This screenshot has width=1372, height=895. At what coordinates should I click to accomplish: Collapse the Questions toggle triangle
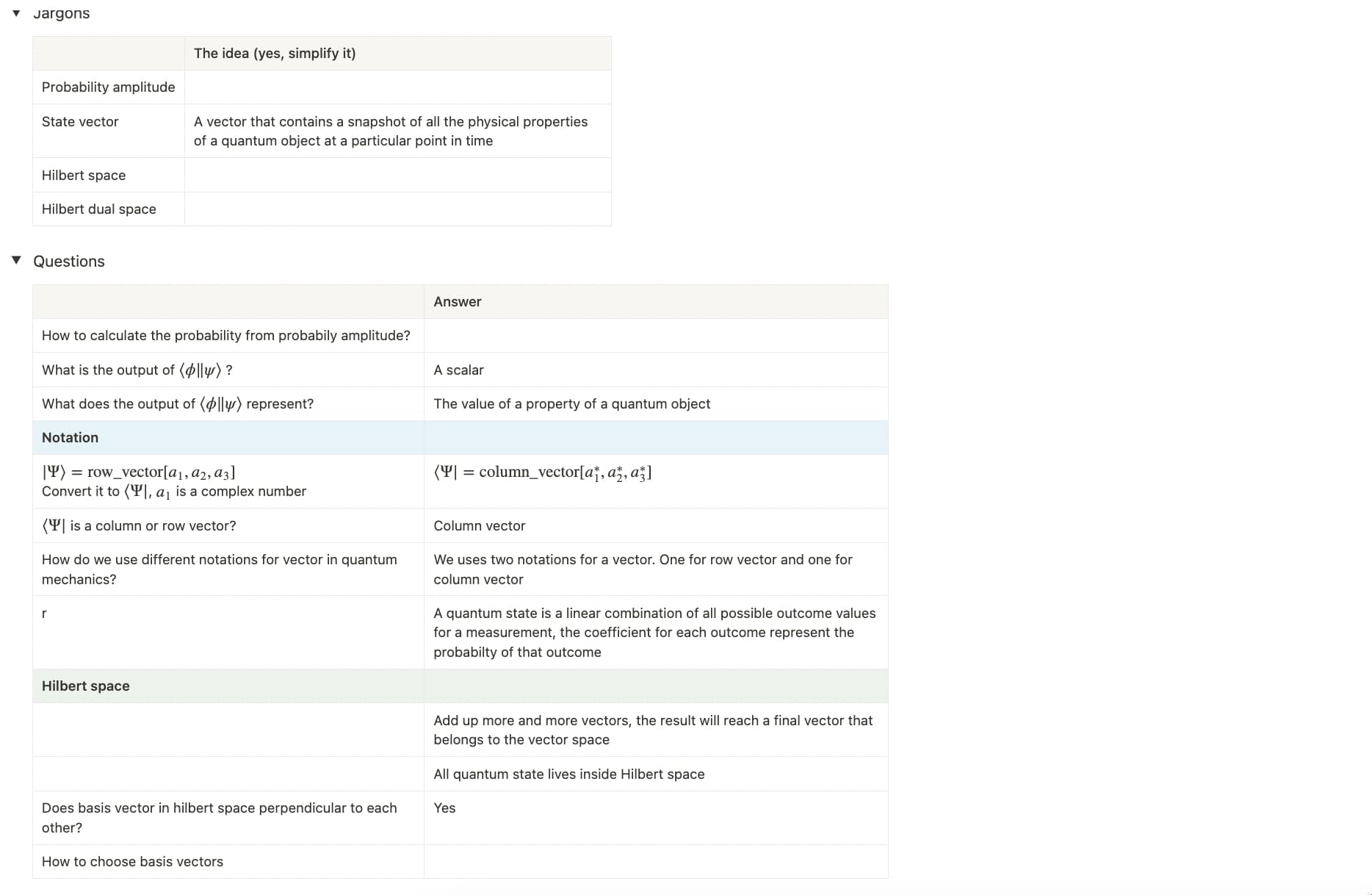16,260
